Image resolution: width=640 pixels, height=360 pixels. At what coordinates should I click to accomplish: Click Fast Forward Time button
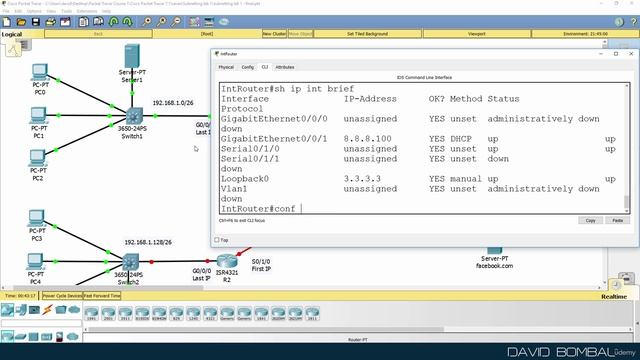pyautogui.click(x=102, y=296)
